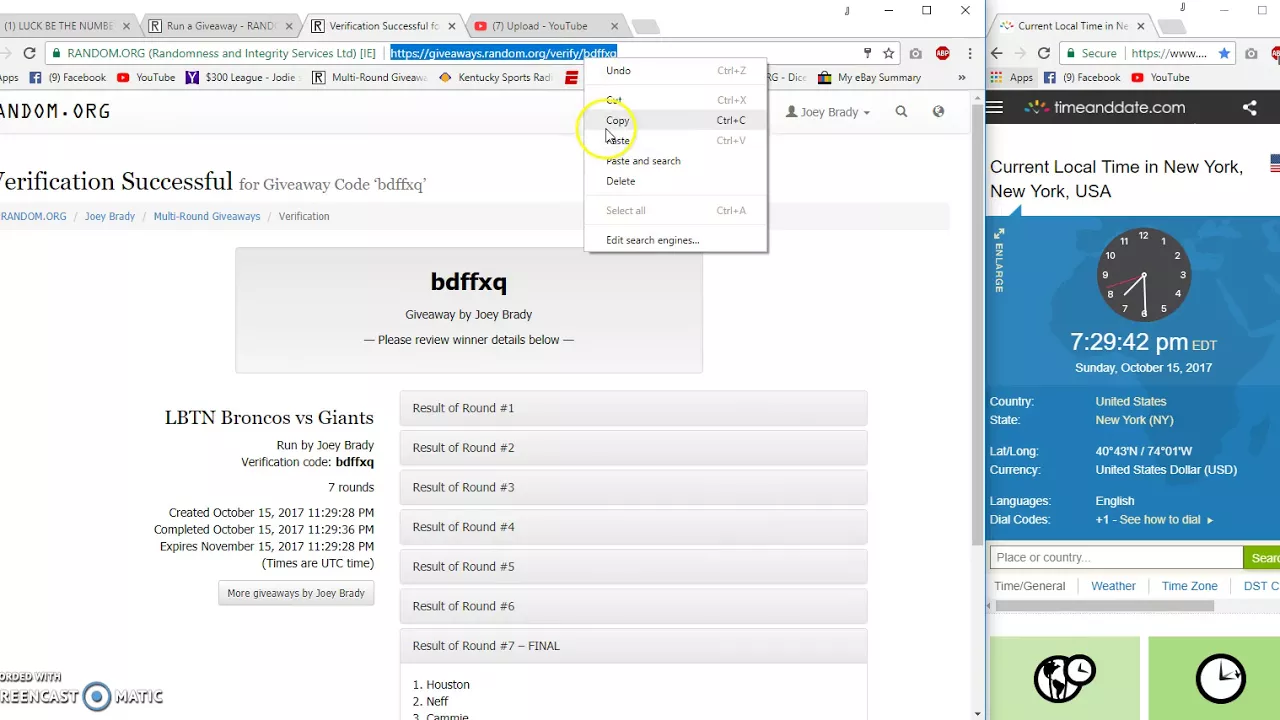Click the blue bookmark star in the timeanddate window
The height and width of the screenshot is (720, 1280).
[x=1224, y=53]
